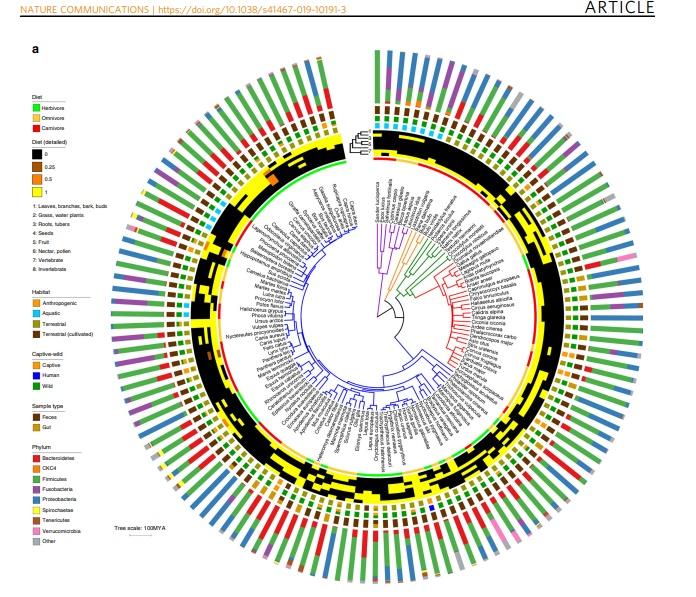696x597 pixels.
Task: Click the yellow Spirochaetae phylum swatch
Action: 36,510
